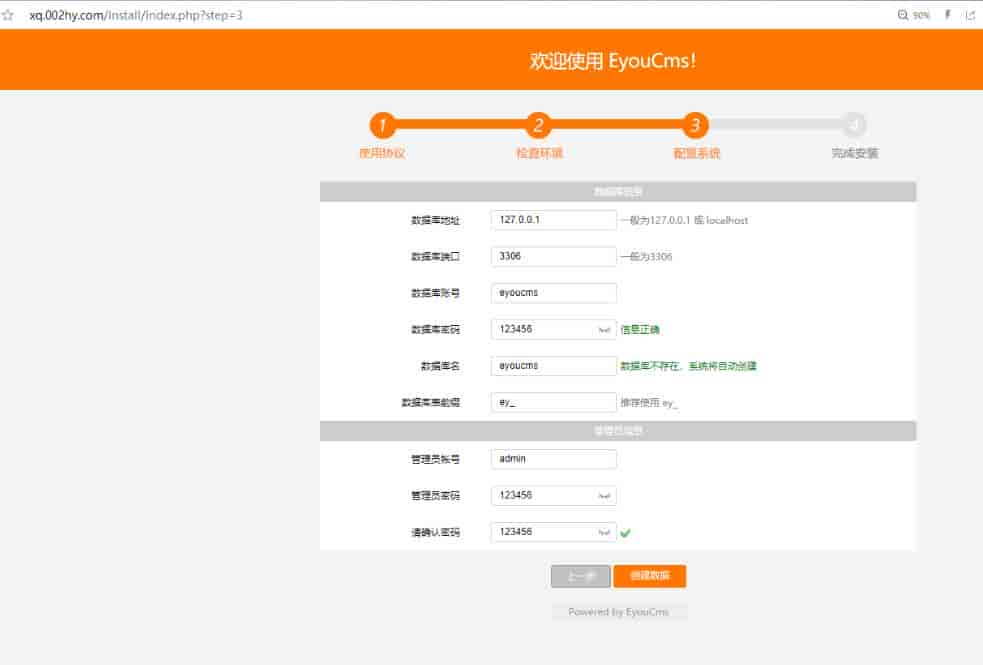Image resolution: width=983 pixels, height=665 pixels.
Task: Click the 创建数据 button
Action: pos(650,576)
